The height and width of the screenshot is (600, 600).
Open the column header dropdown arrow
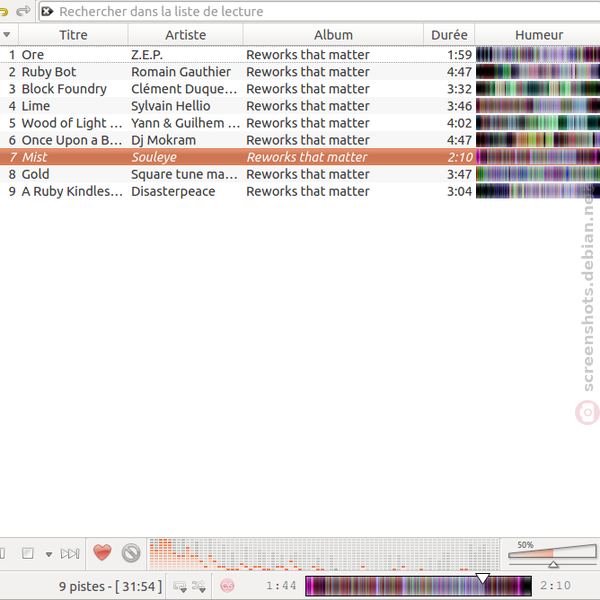[7, 35]
